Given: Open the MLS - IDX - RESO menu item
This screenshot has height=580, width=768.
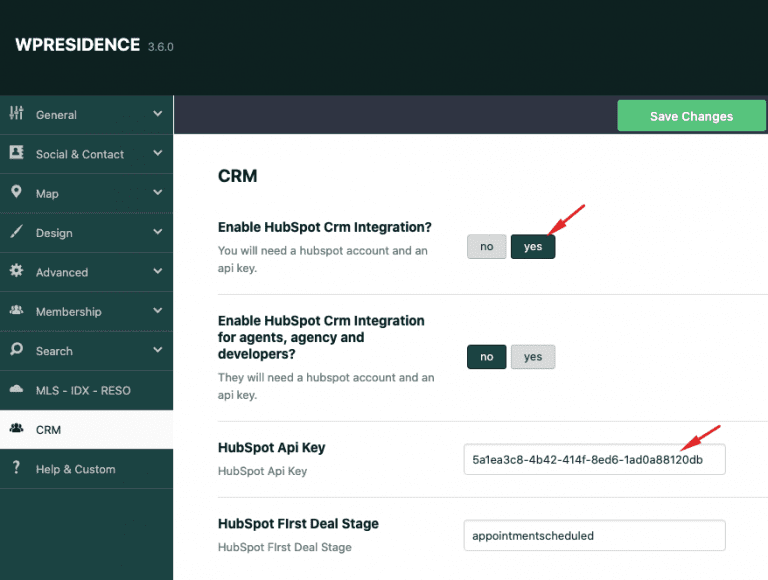Looking at the screenshot, I should 86,390.
